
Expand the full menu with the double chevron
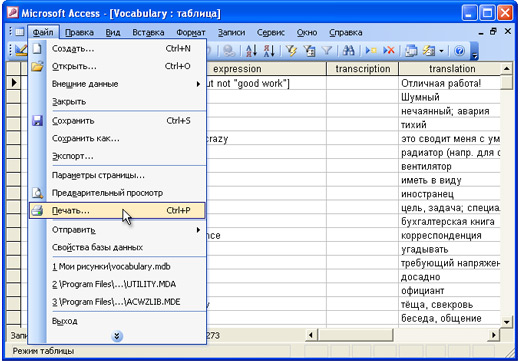[x=117, y=336]
